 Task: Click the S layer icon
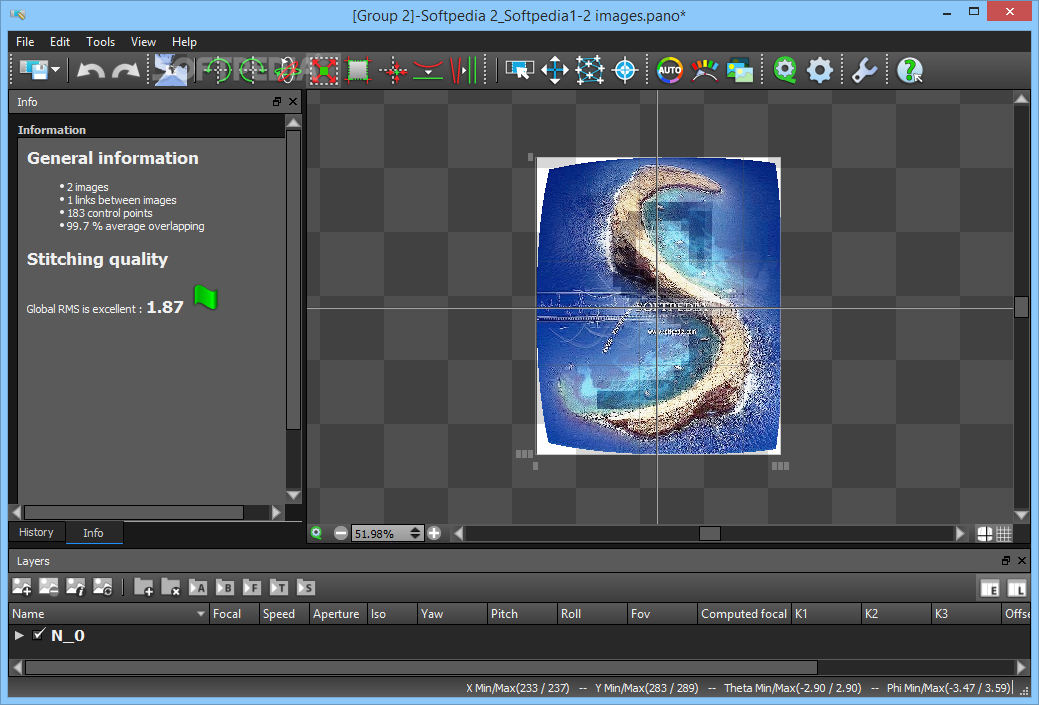pos(305,587)
